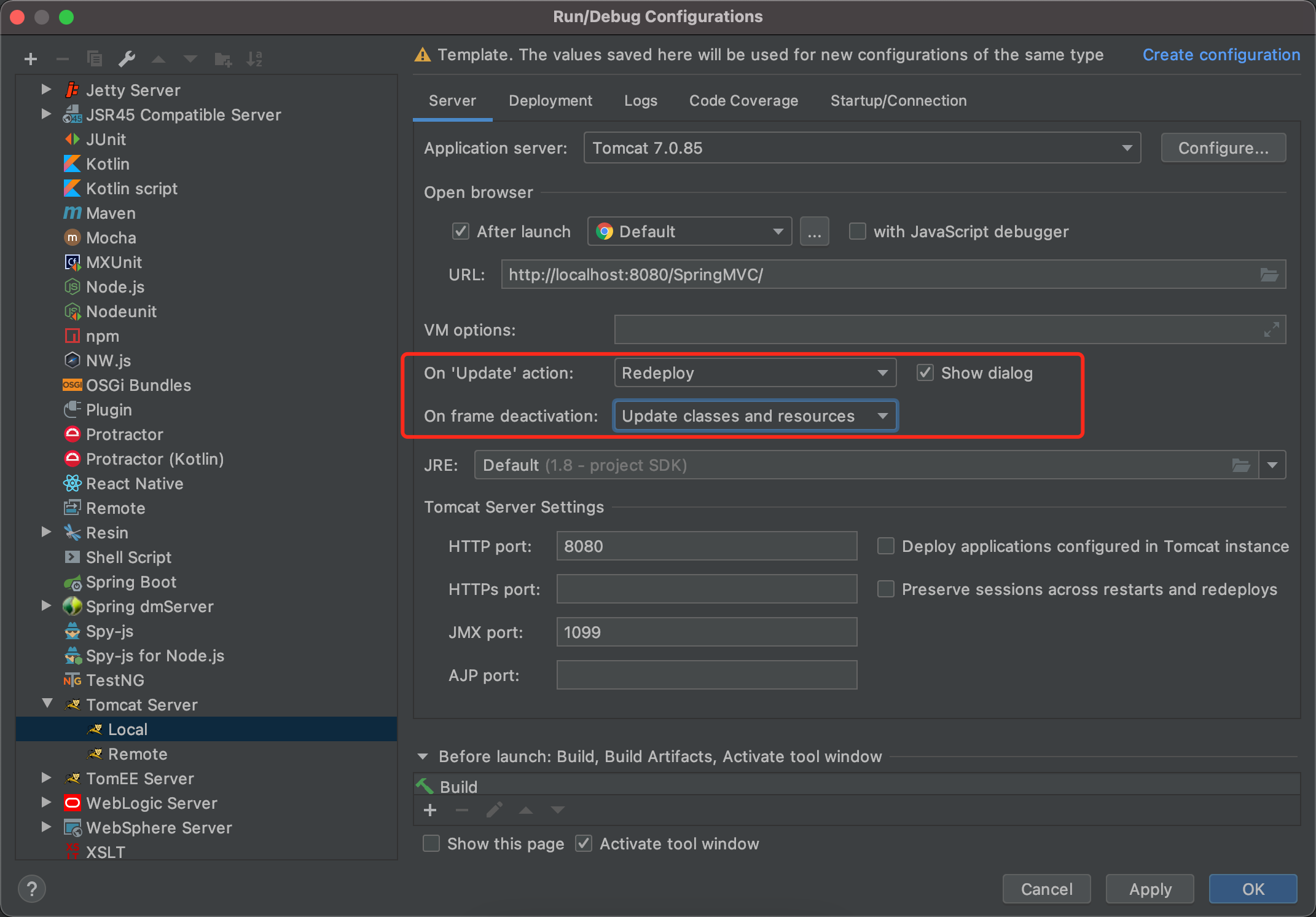Toggle the Activate tool window checkbox
This screenshot has height=917, width=1316.
pyautogui.click(x=584, y=844)
